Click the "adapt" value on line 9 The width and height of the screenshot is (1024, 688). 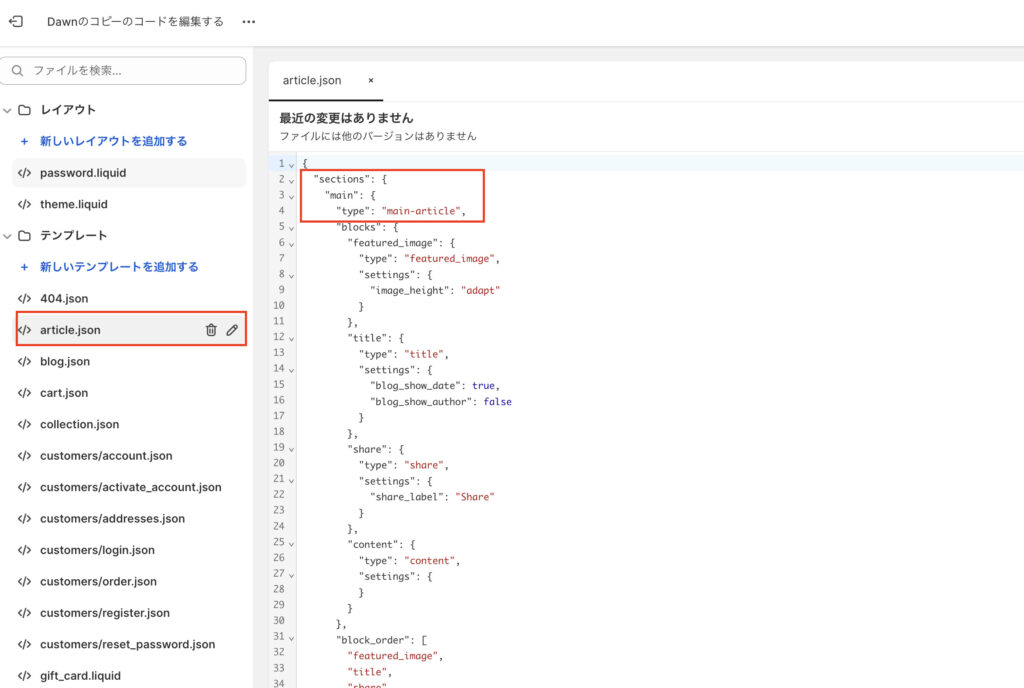coord(480,290)
